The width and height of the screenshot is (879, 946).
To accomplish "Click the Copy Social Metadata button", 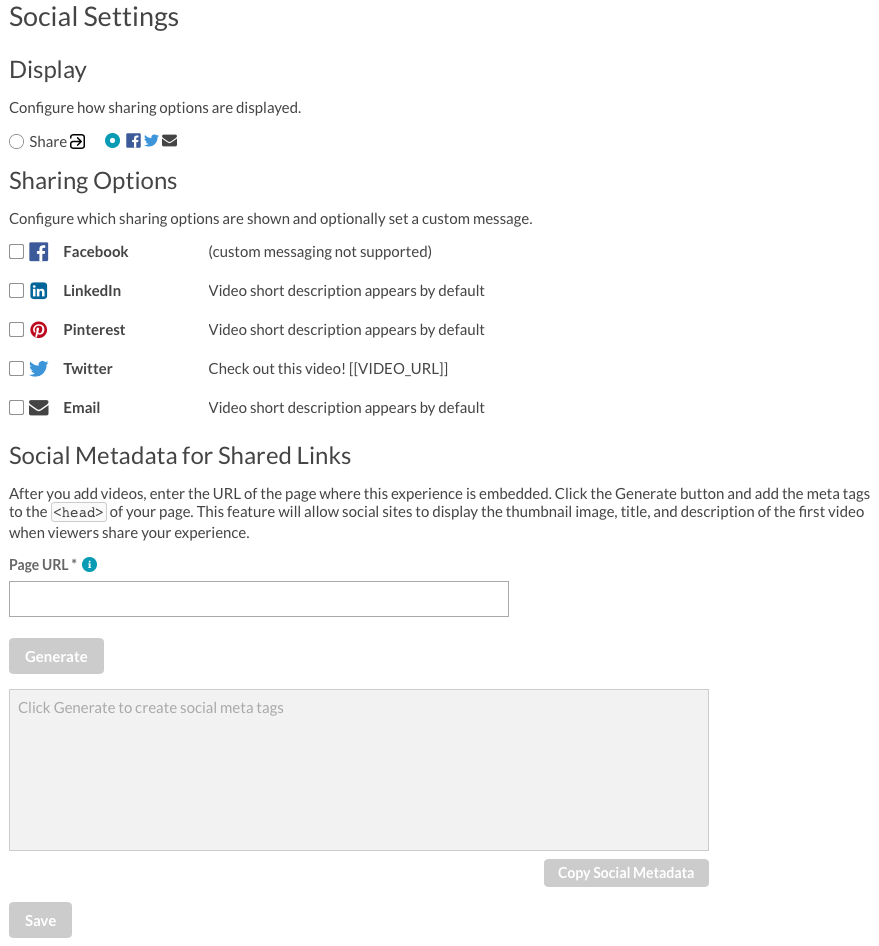I will pos(626,873).
